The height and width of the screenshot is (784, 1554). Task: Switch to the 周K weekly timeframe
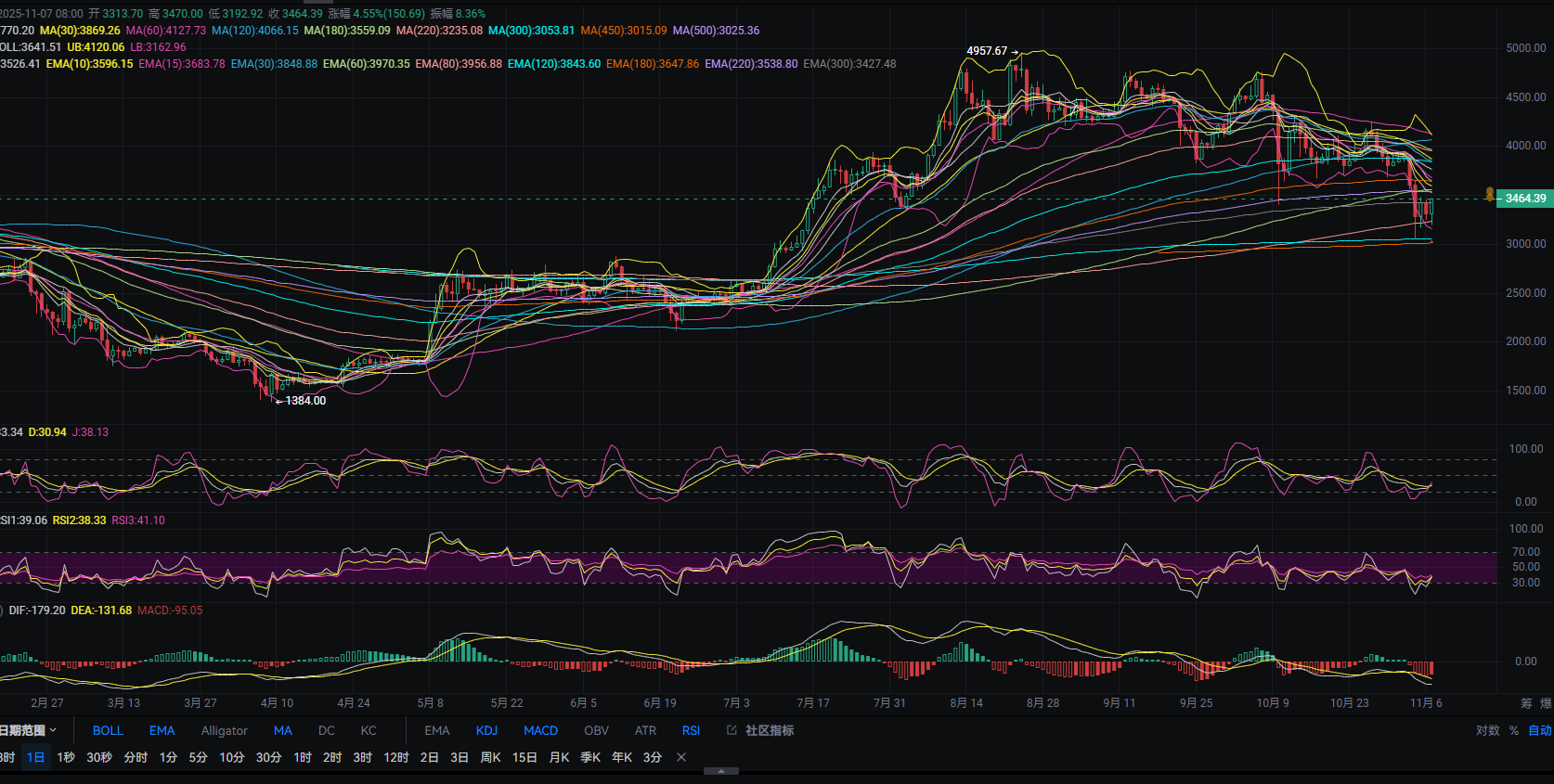tap(490, 757)
